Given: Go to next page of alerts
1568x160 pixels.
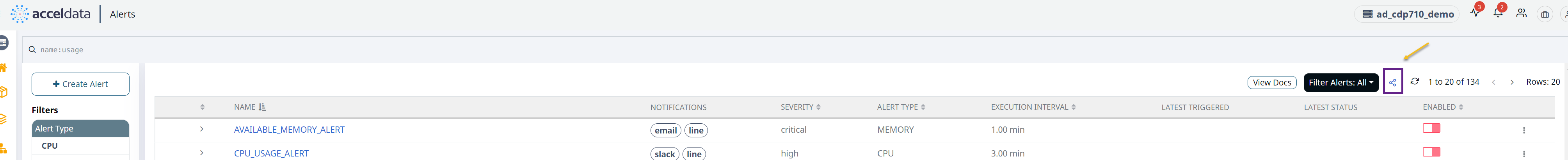Looking at the screenshot, I should [1512, 82].
